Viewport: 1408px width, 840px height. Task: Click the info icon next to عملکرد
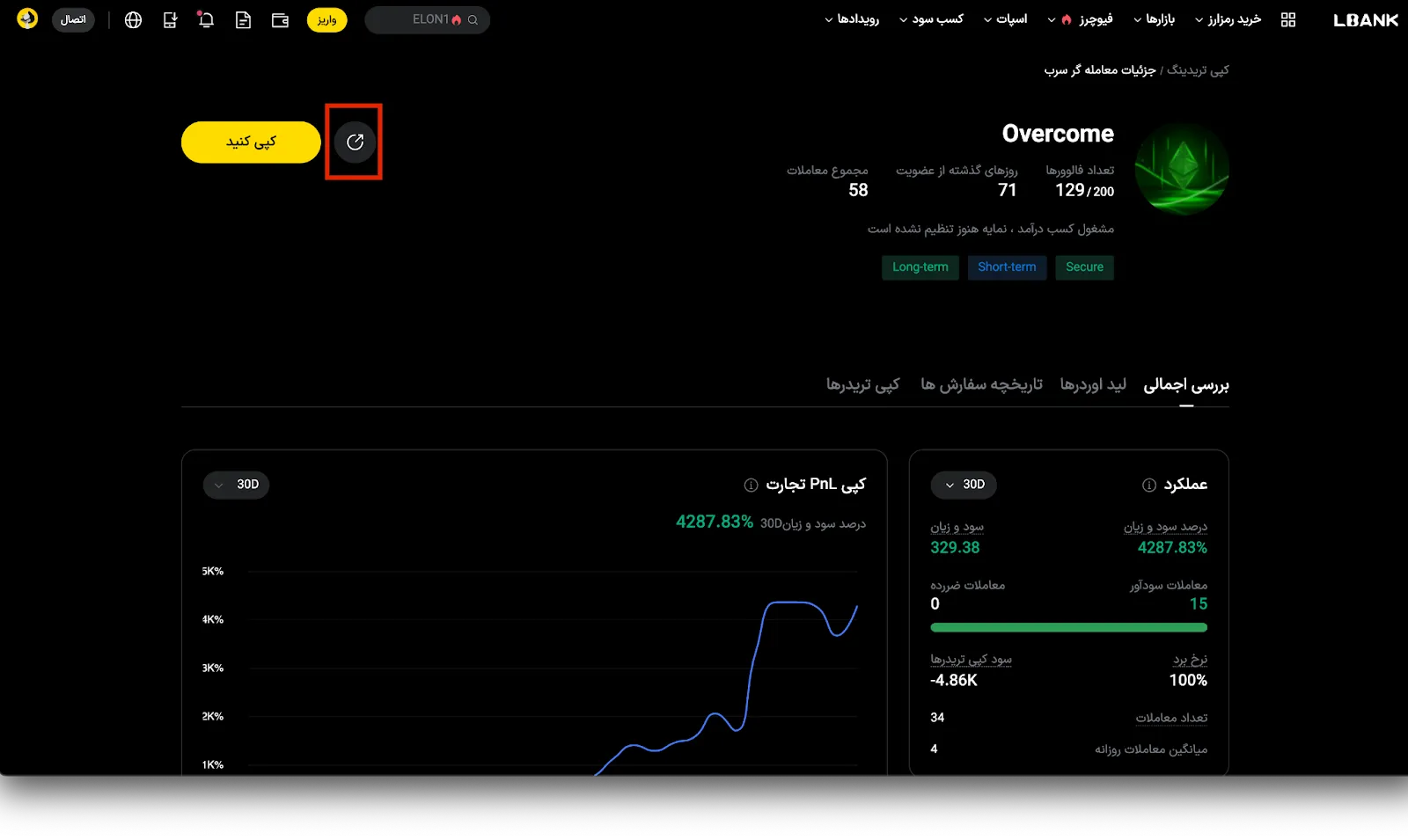[x=1148, y=485]
